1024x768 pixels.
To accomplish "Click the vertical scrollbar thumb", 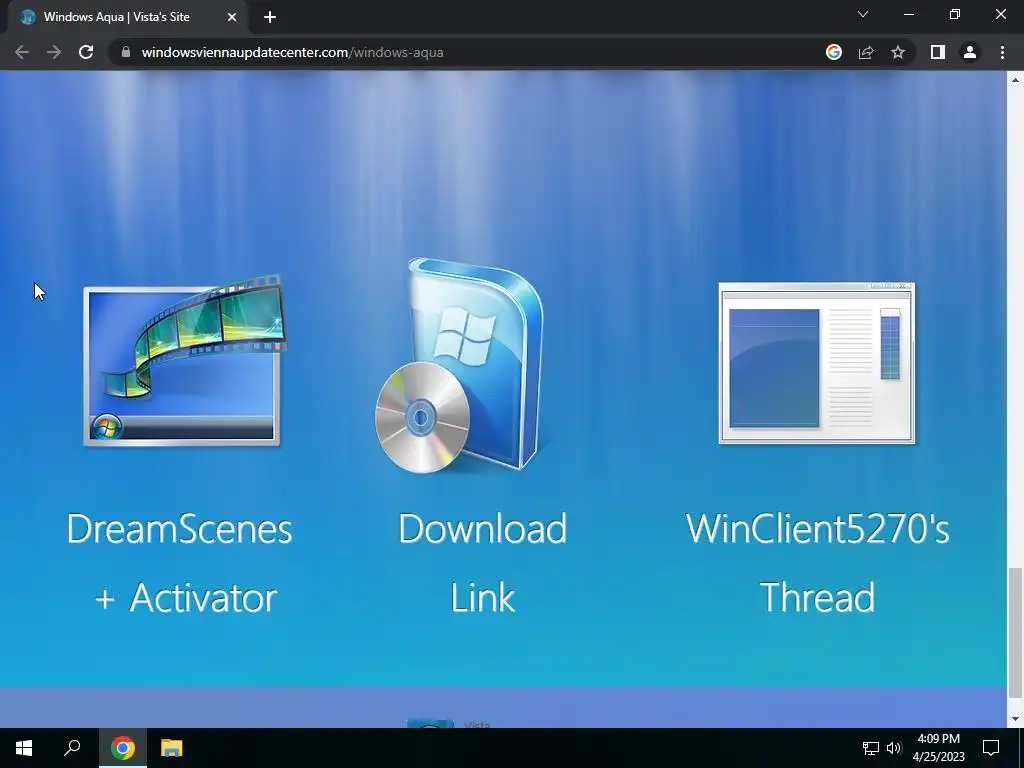I will coord(1015,633).
